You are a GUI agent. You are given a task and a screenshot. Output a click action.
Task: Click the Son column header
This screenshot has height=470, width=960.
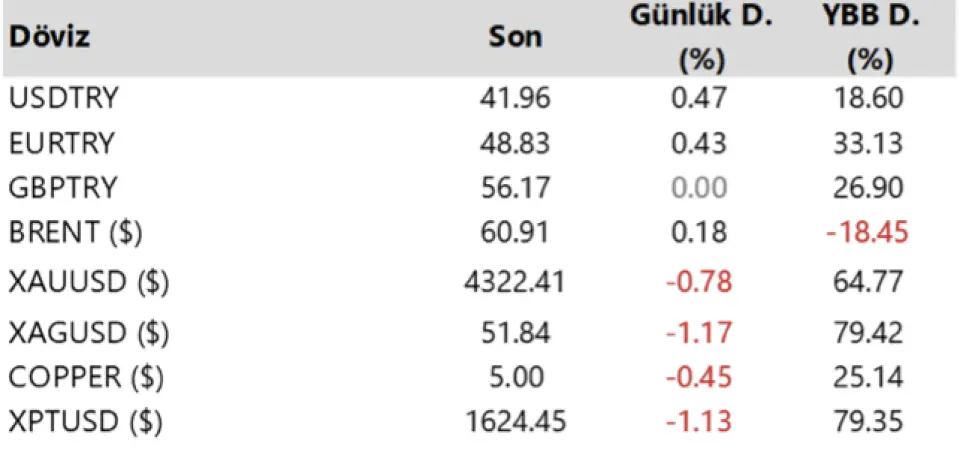point(516,38)
